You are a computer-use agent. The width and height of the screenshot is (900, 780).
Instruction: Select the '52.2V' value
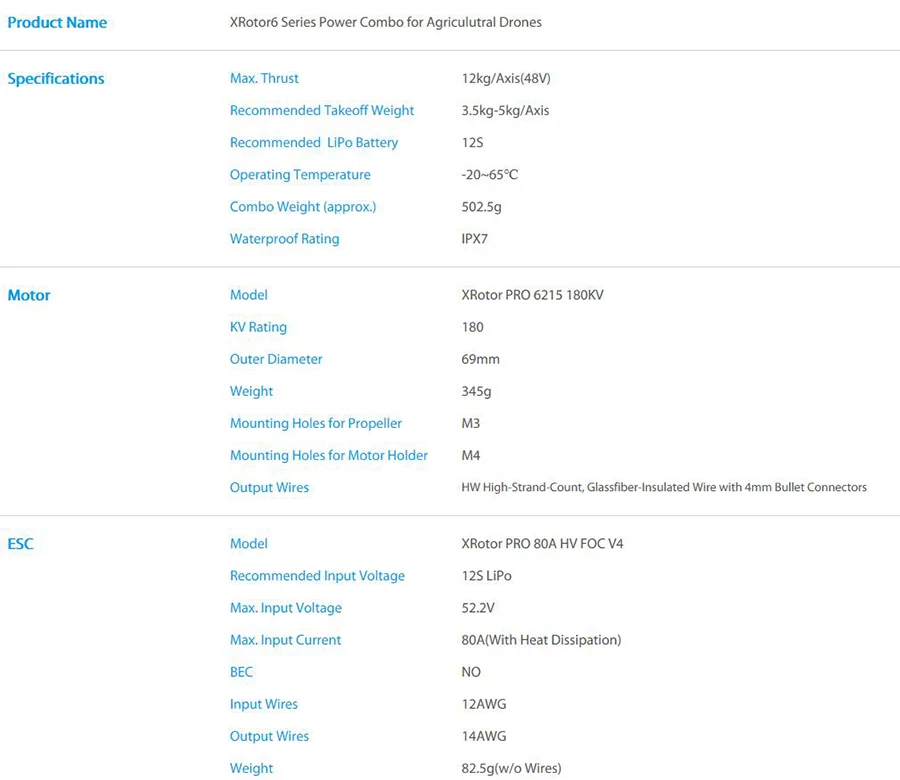click(x=478, y=608)
